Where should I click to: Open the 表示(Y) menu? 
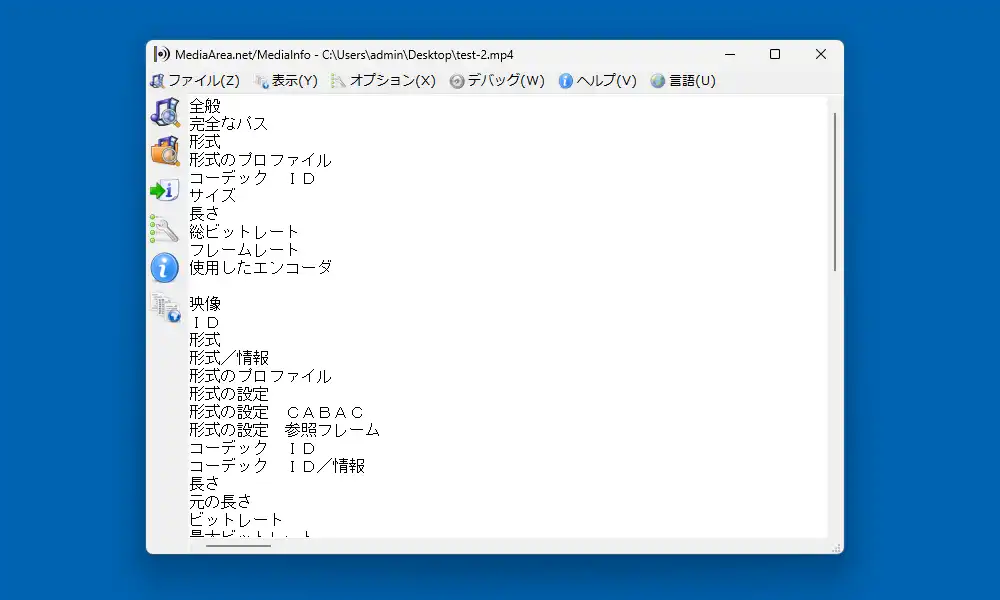pyautogui.click(x=286, y=80)
